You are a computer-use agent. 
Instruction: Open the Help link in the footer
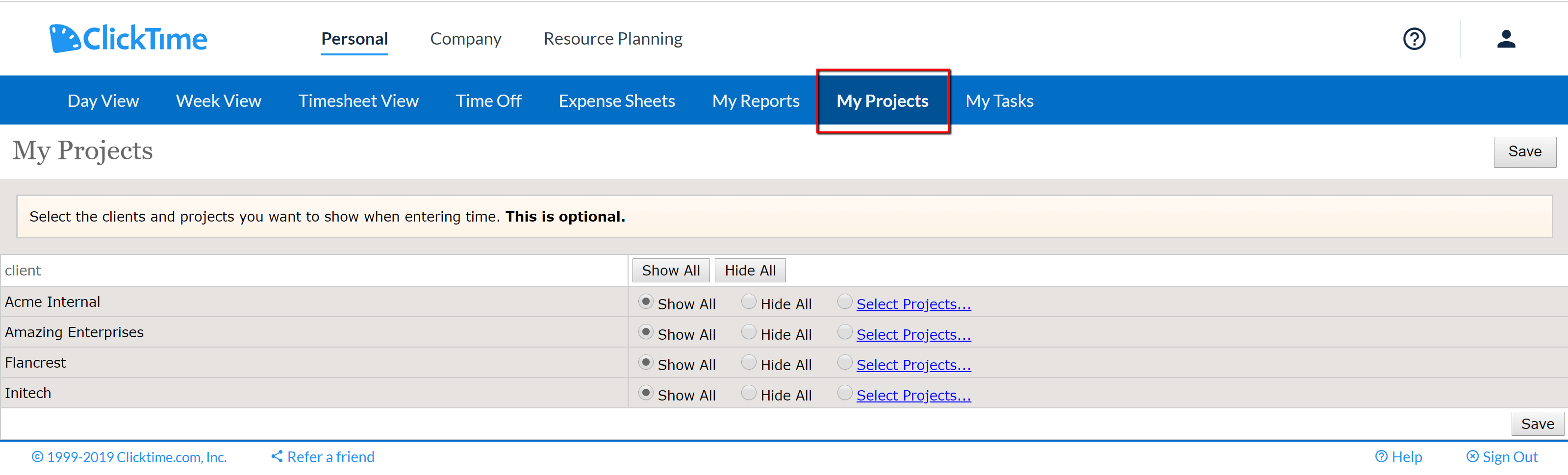click(1399, 457)
